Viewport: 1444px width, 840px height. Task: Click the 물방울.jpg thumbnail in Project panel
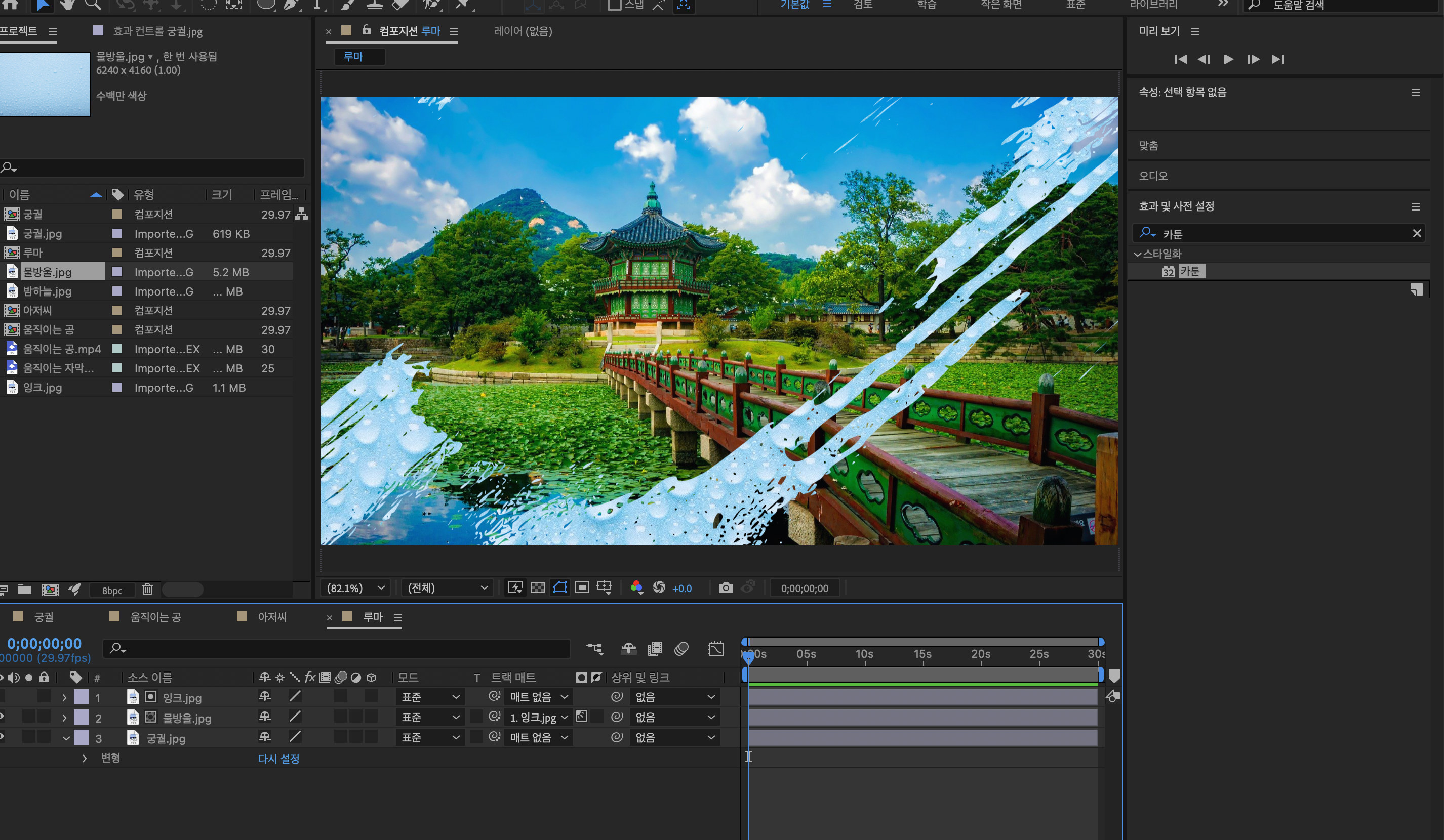(x=45, y=84)
